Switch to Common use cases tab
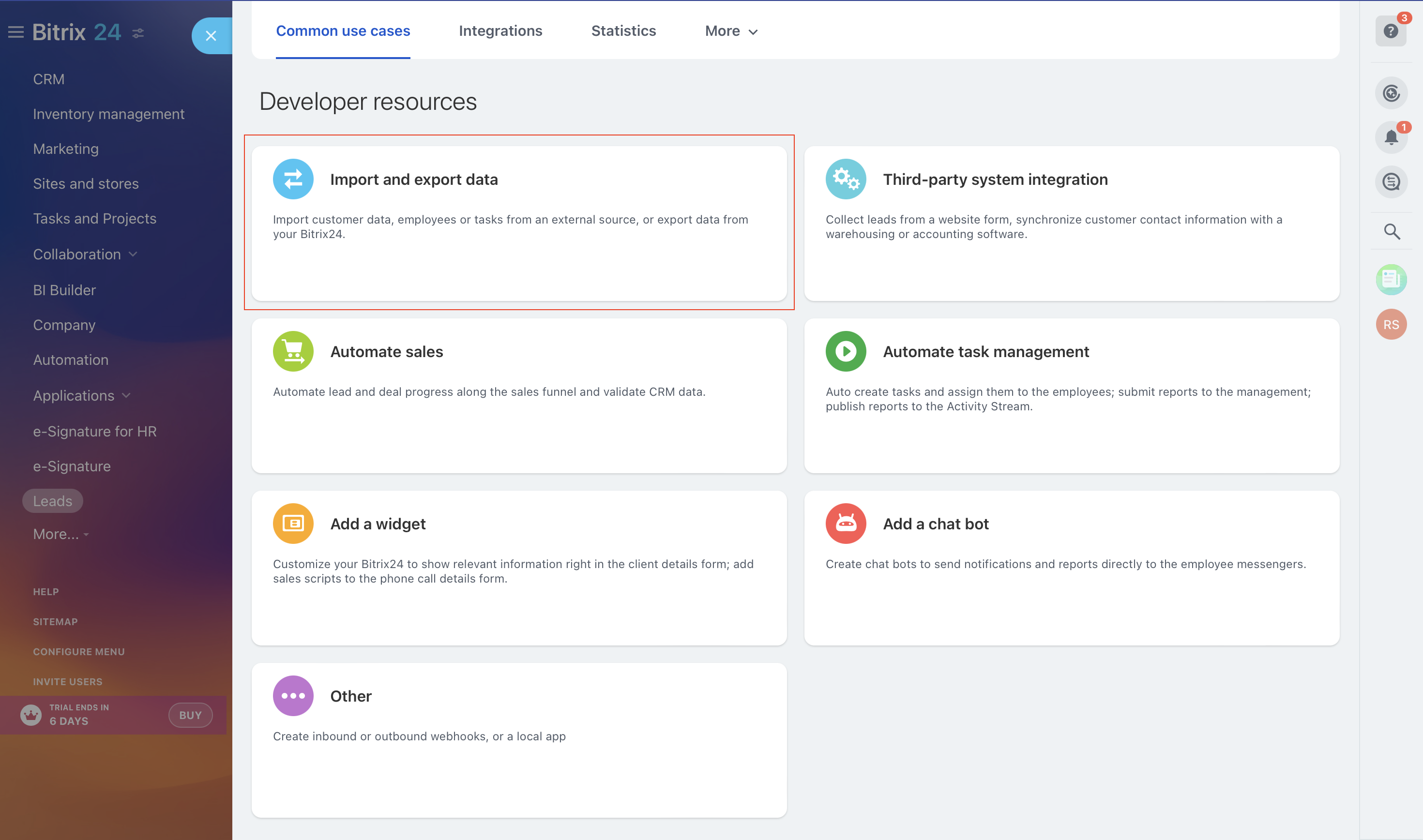Image resolution: width=1423 pixels, height=840 pixels. tap(343, 30)
